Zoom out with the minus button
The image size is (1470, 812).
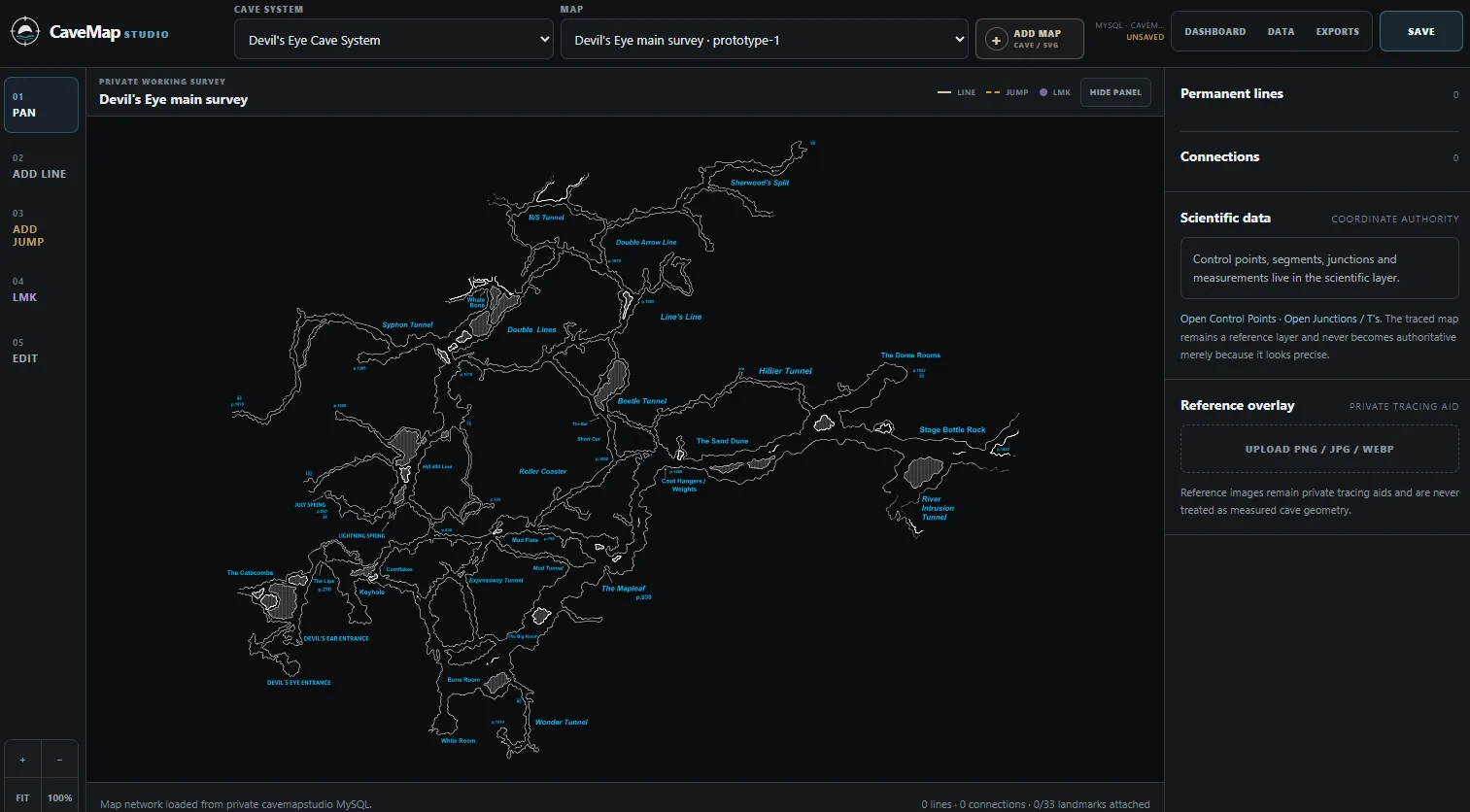click(59, 760)
